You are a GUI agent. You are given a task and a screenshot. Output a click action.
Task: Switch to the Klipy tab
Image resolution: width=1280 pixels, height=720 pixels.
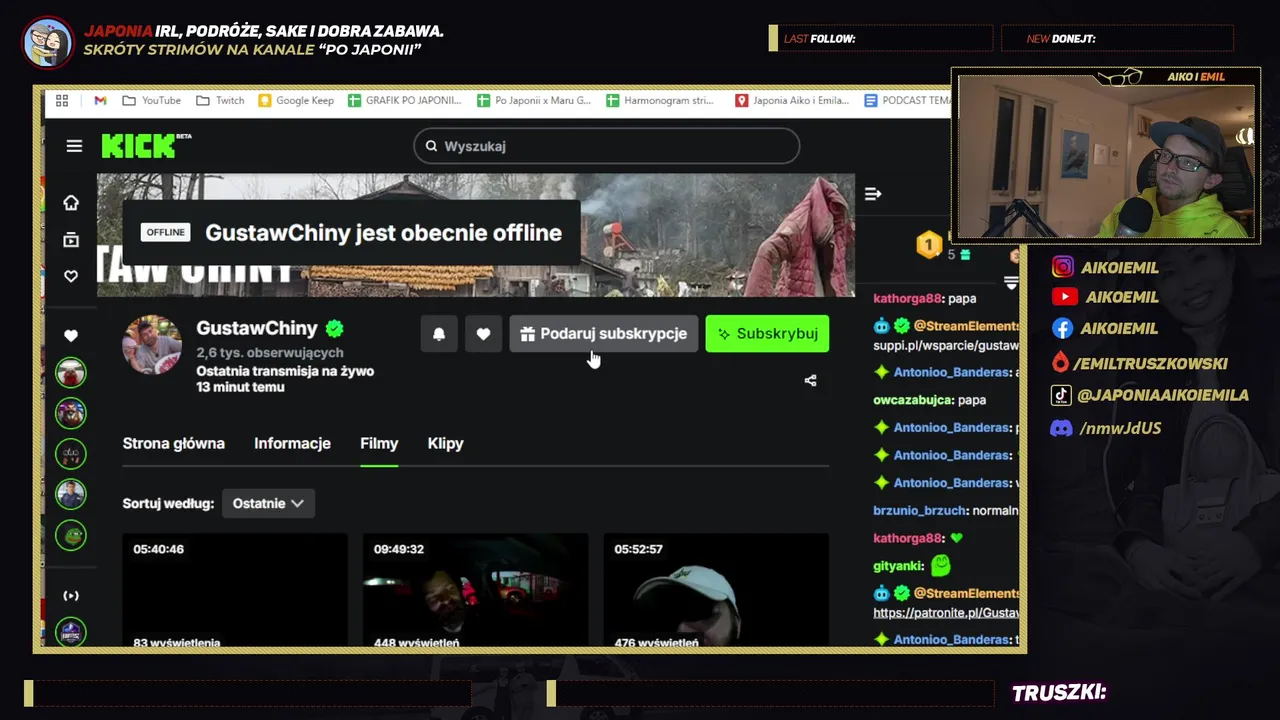(x=445, y=443)
